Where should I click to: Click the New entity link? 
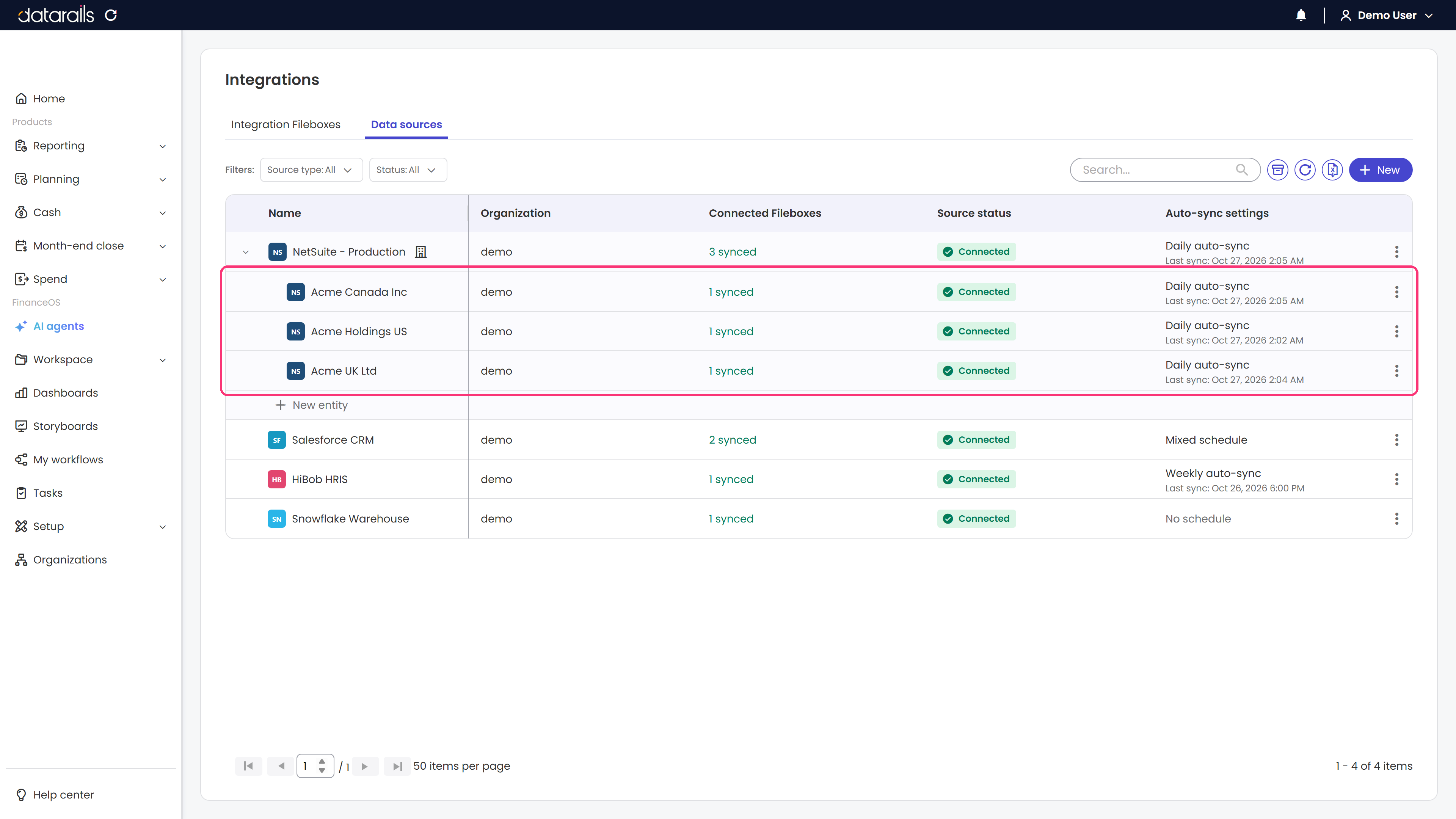pos(311,405)
